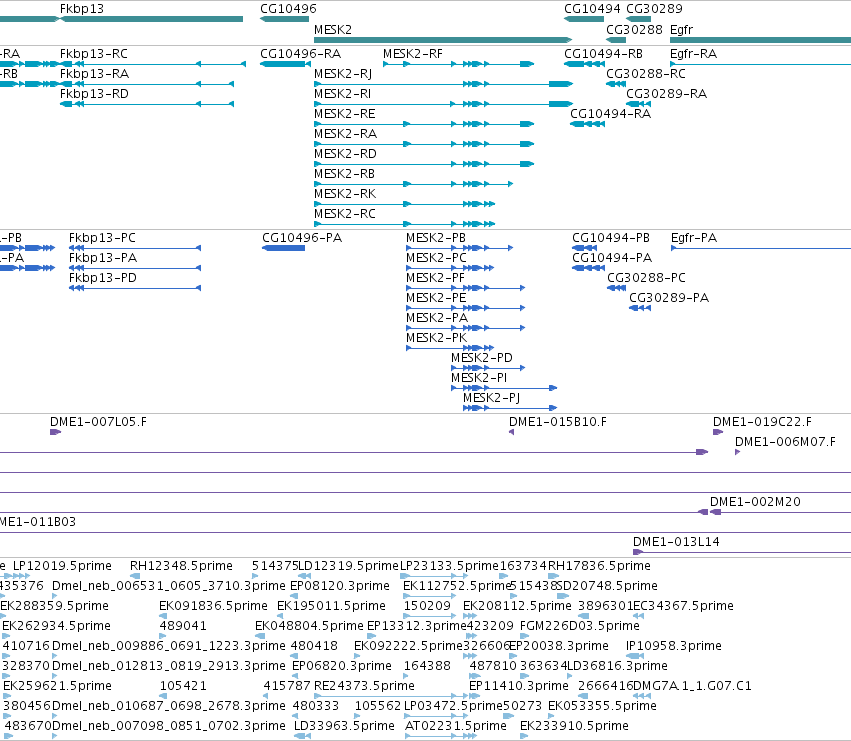
Task: Click the EK195011.5prime EST label
Action: (331, 606)
